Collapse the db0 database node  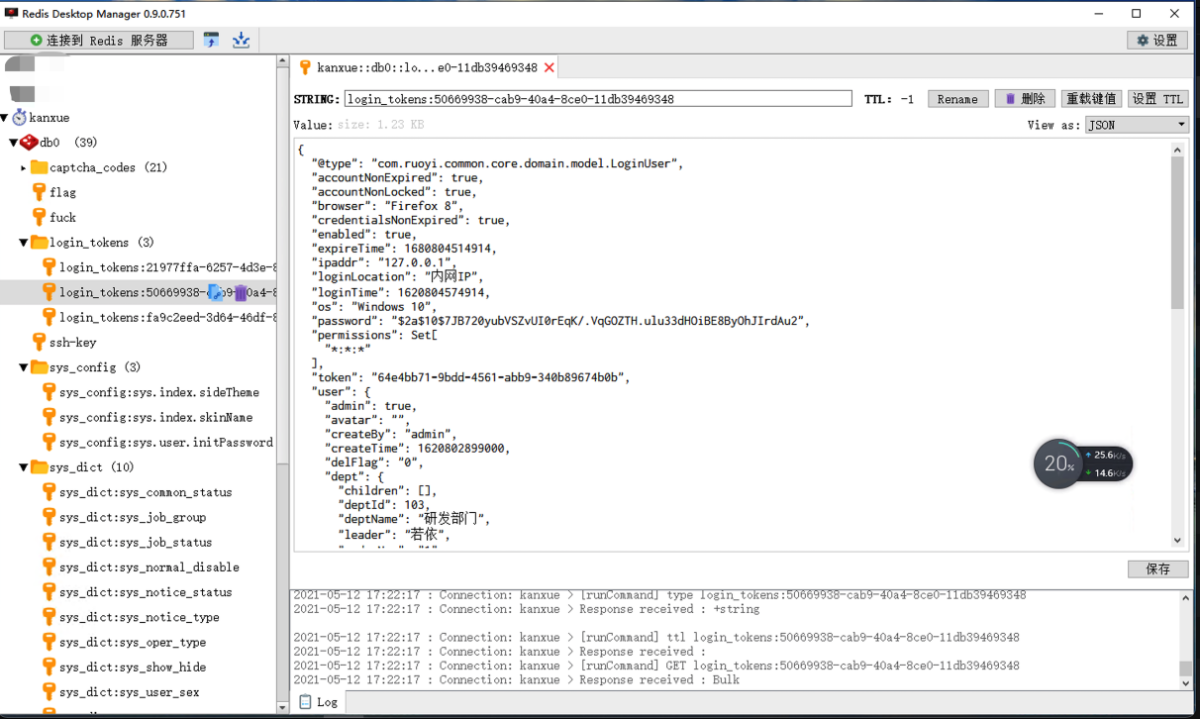coord(15,143)
